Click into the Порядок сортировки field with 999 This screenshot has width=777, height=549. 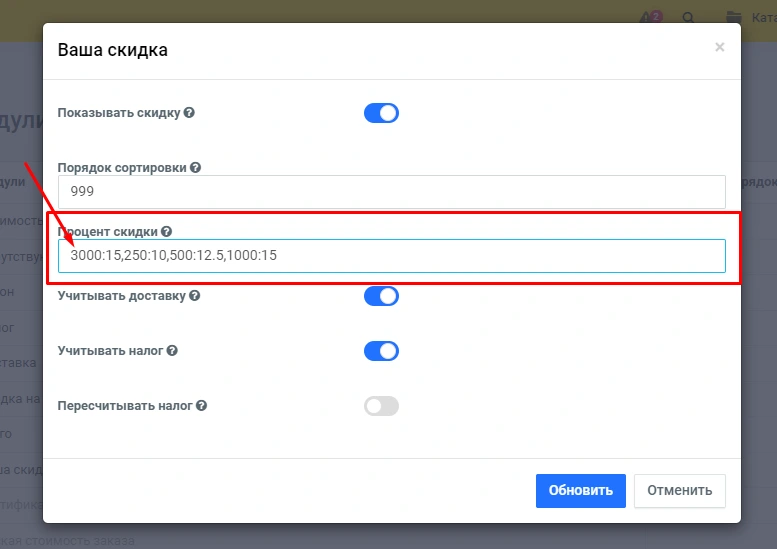(x=391, y=191)
